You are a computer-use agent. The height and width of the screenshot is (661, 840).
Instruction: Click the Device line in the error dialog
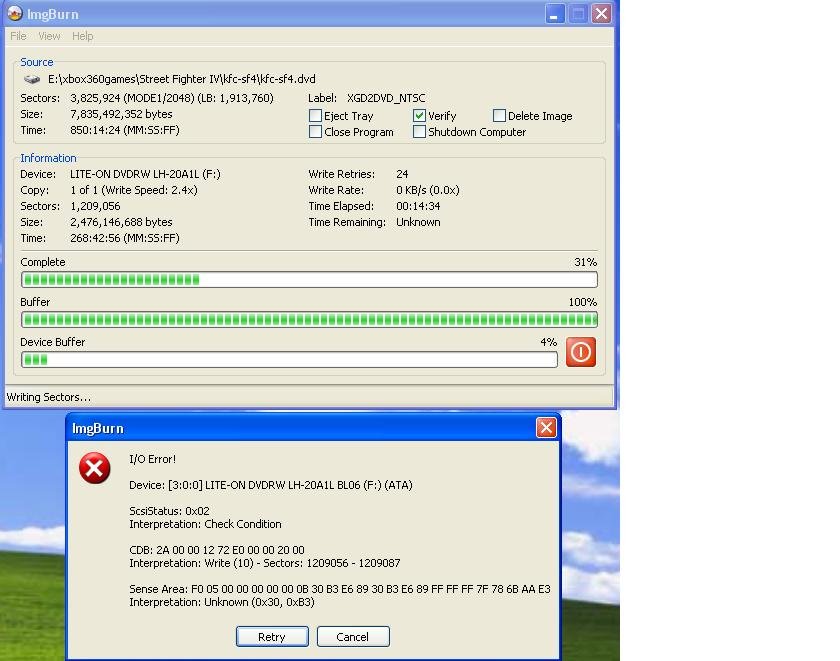[271, 485]
